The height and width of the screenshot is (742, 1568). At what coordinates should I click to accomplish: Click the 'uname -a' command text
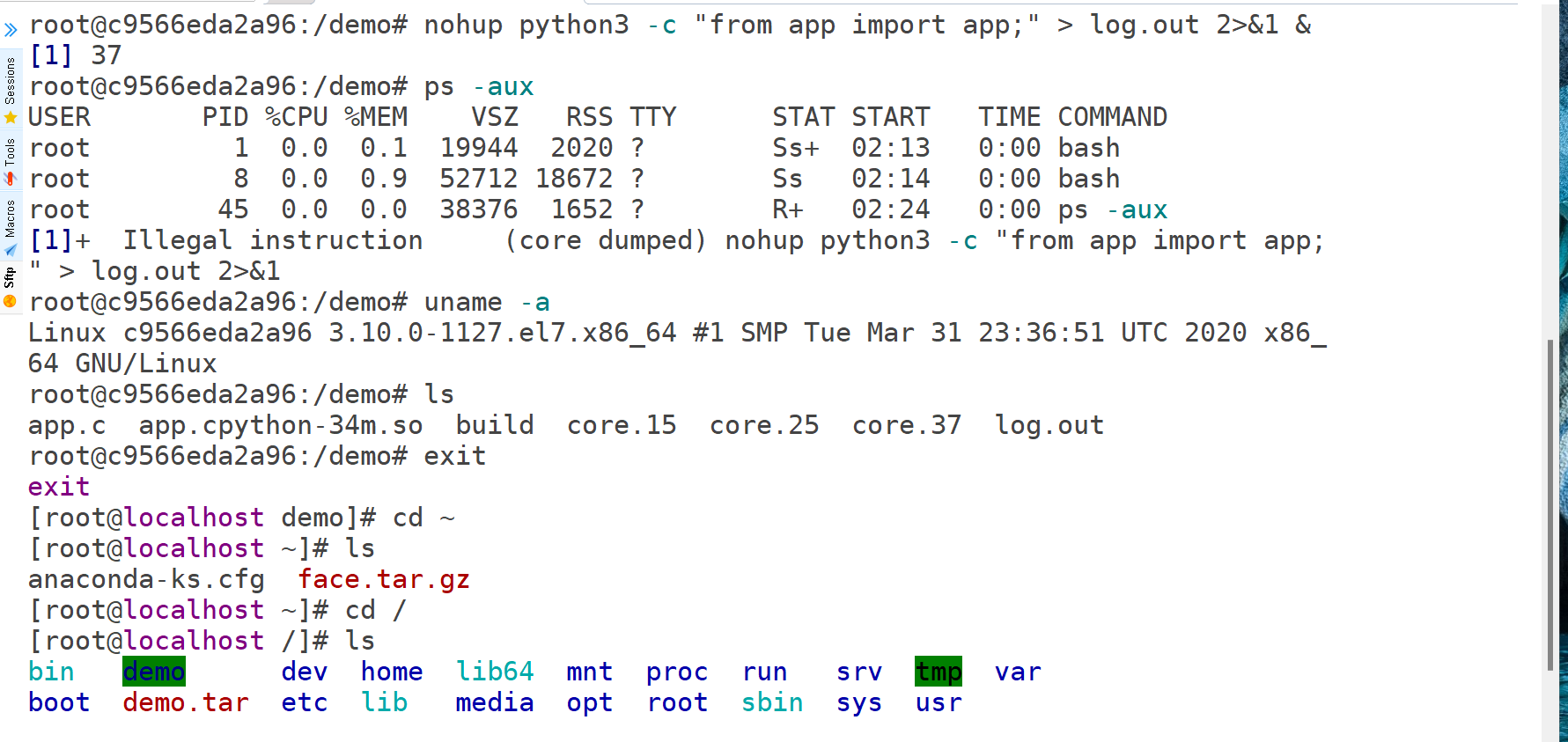487,302
